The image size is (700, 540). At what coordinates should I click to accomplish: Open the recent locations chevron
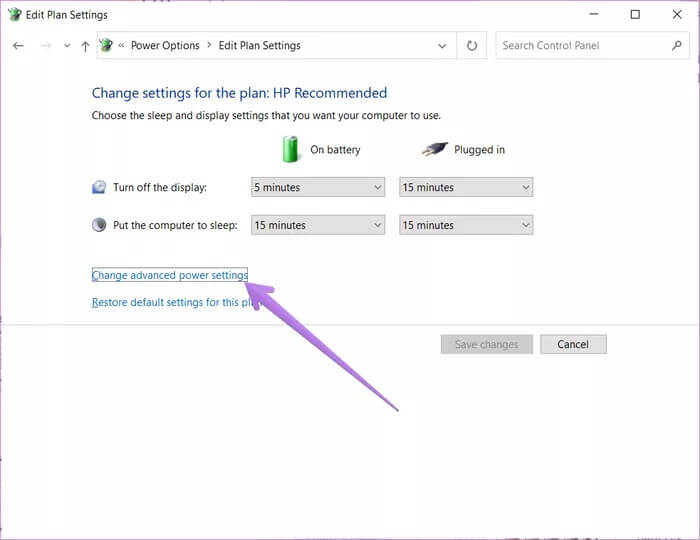[67, 46]
